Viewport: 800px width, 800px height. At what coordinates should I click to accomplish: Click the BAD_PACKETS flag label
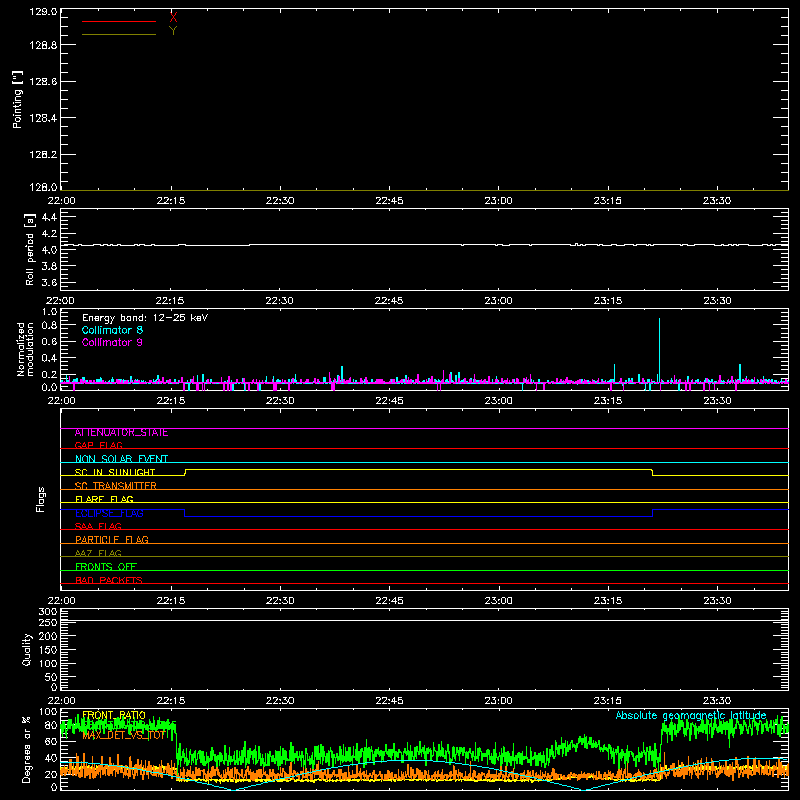coord(109,580)
